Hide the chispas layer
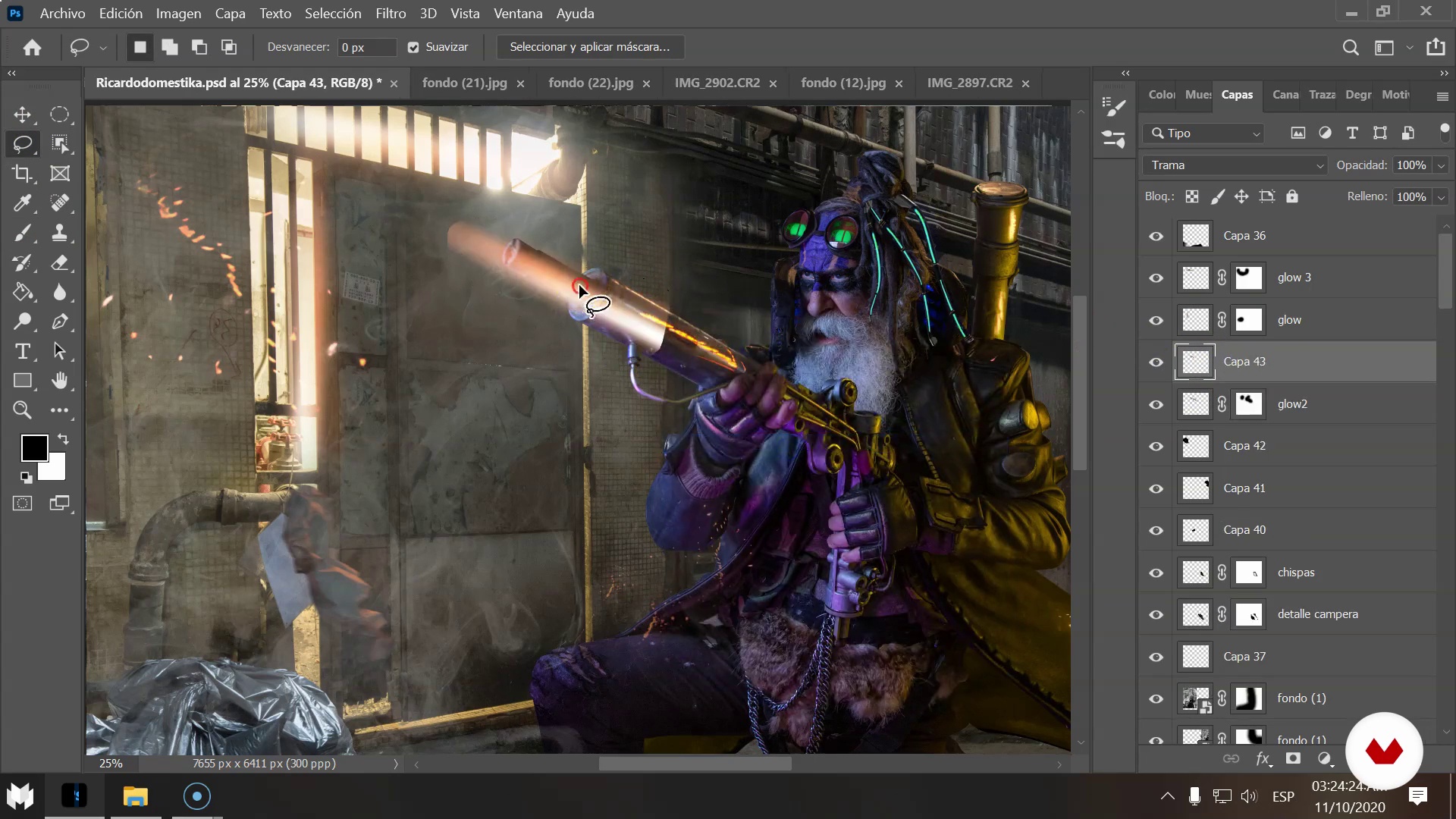The image size is (1456, 819). point(1156,573)
